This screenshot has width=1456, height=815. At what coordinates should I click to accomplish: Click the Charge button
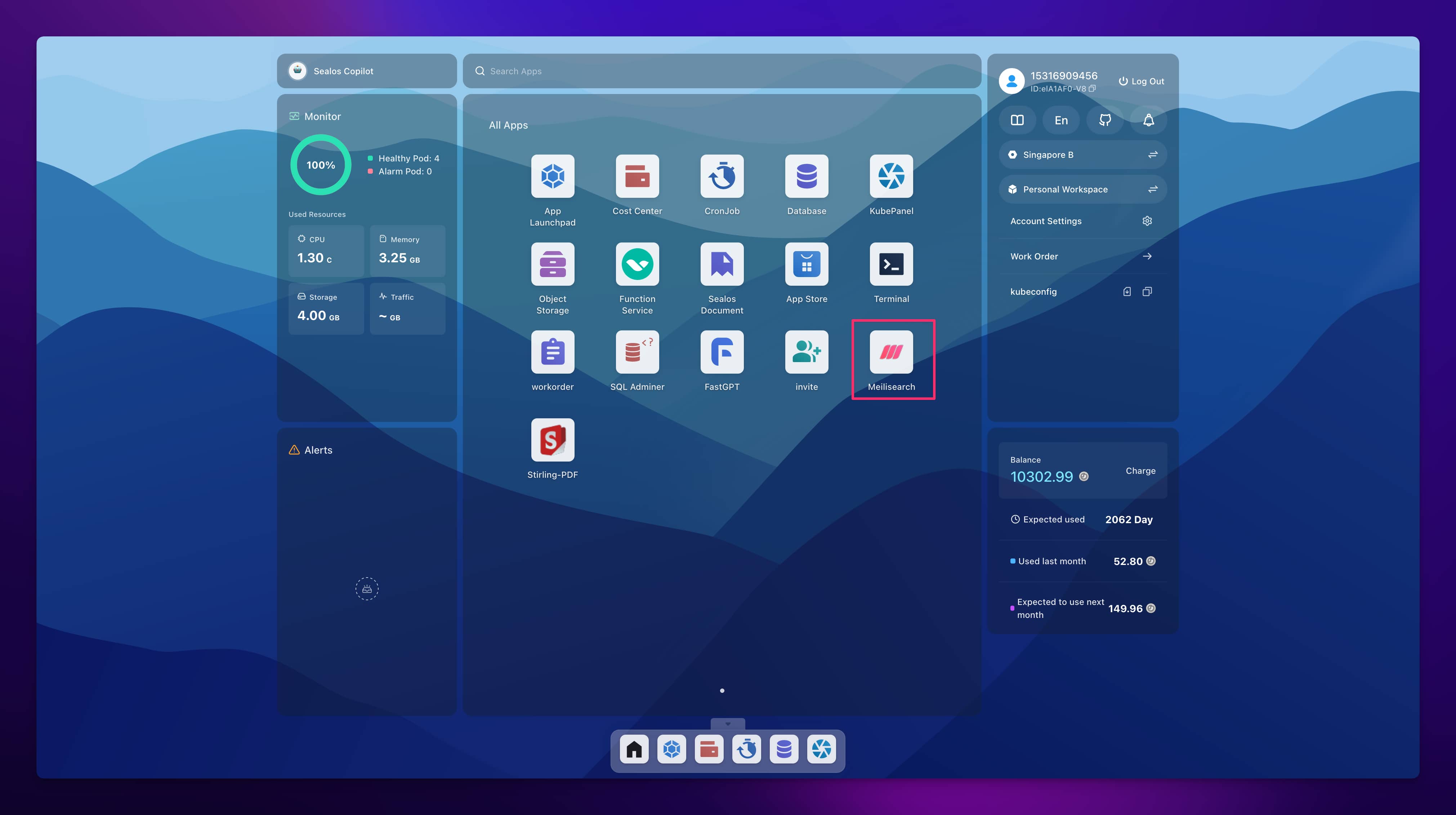[x=1140, y=471]
